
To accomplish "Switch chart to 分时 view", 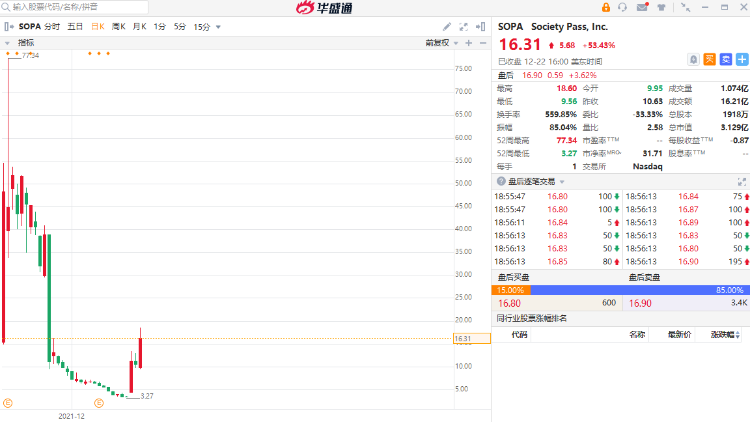I will tap(52, 27).
